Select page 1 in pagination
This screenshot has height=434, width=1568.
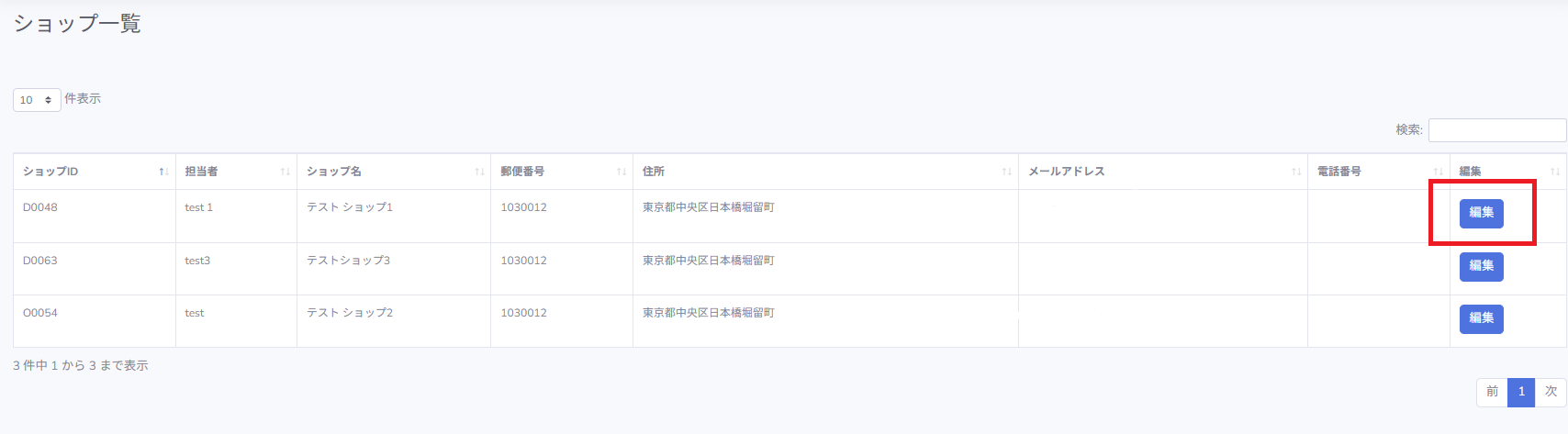[x=1521, y=392]
